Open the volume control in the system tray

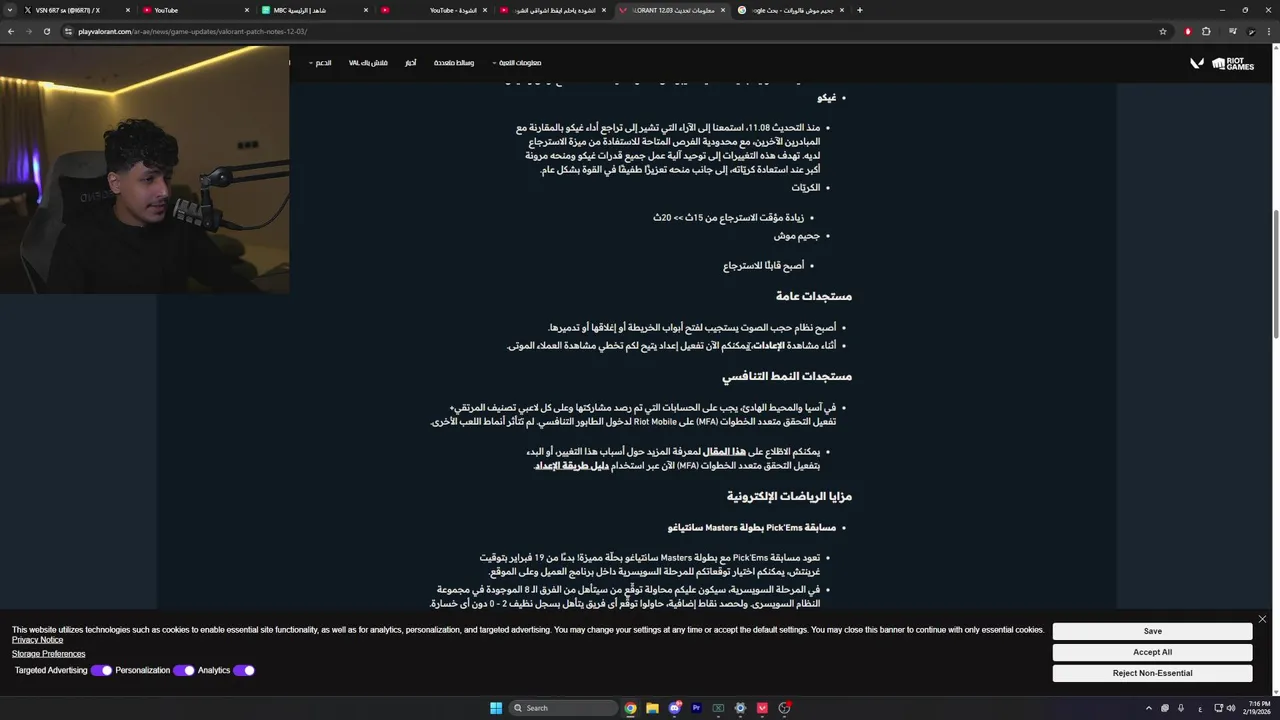1230,708
